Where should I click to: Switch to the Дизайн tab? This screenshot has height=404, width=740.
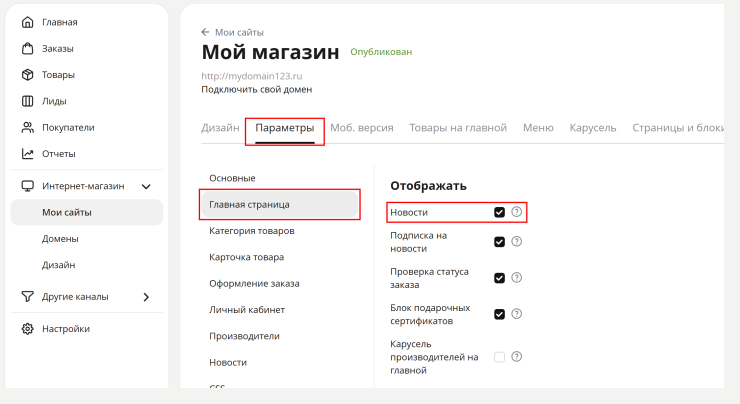(220, 128)
